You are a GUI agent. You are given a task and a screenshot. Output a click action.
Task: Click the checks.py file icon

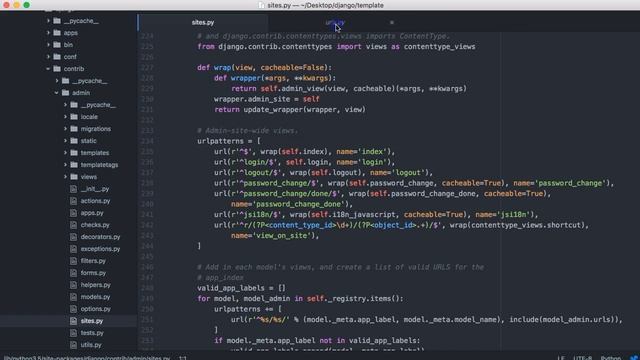point(73,225)
